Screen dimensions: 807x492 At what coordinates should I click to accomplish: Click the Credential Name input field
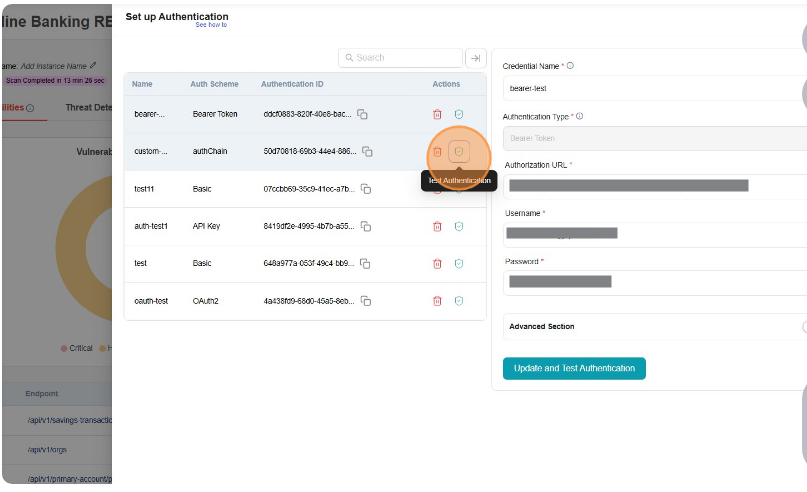point(655,89)
